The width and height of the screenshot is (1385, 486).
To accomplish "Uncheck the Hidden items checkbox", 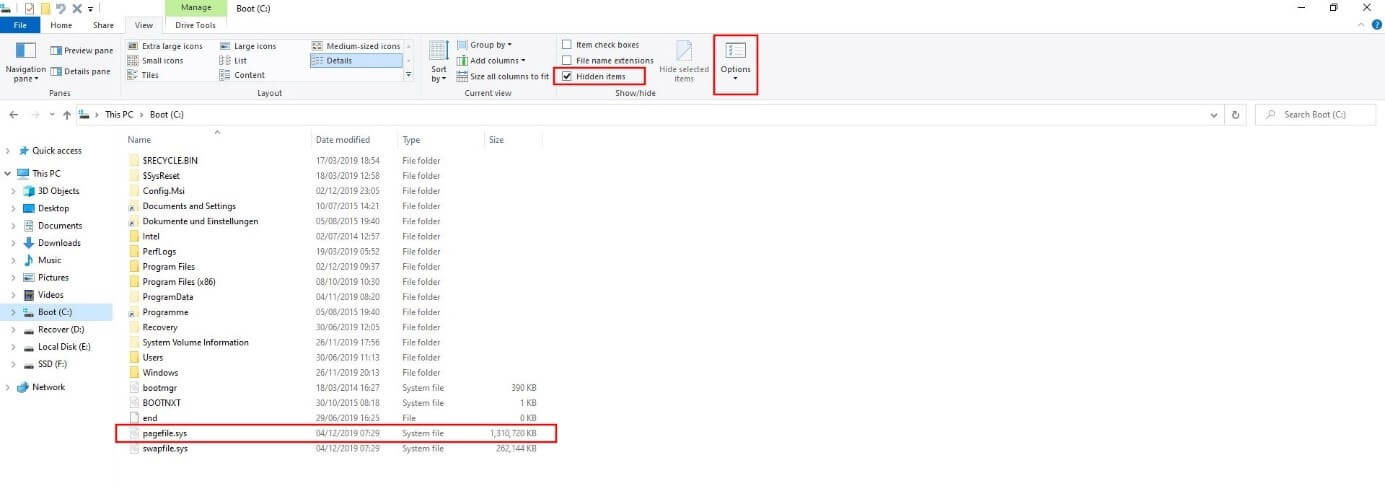I will point(568,76).
